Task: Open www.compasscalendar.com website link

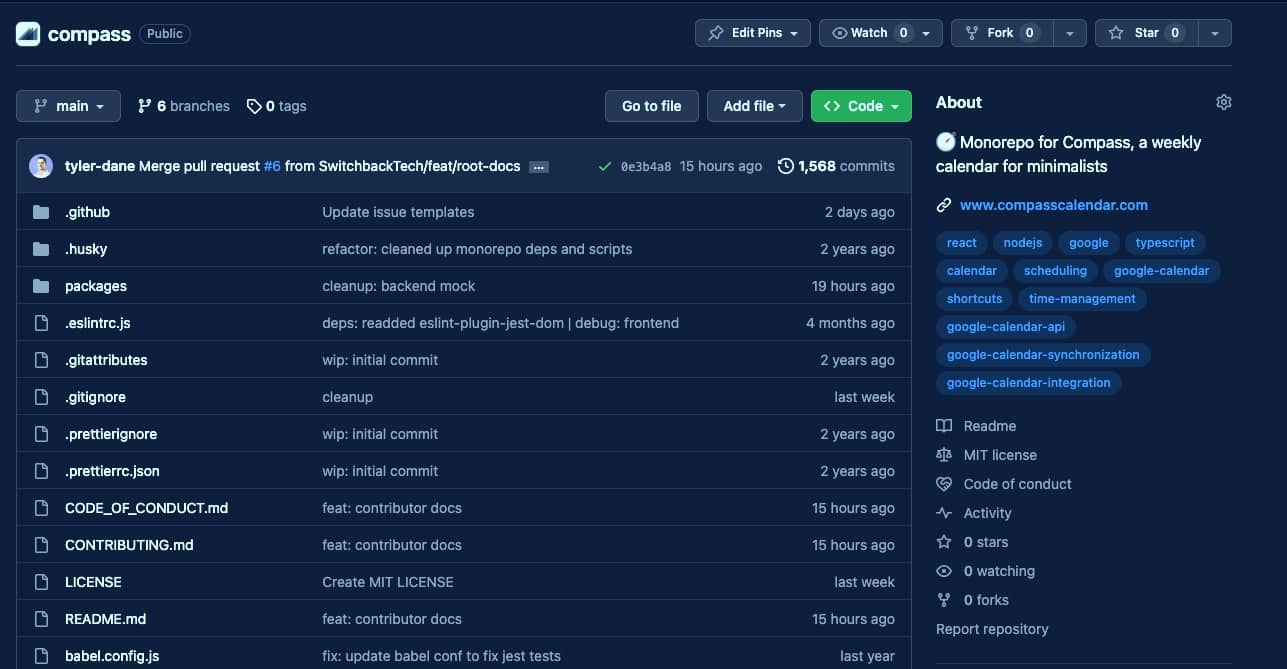Action: tap(1053, 205)
